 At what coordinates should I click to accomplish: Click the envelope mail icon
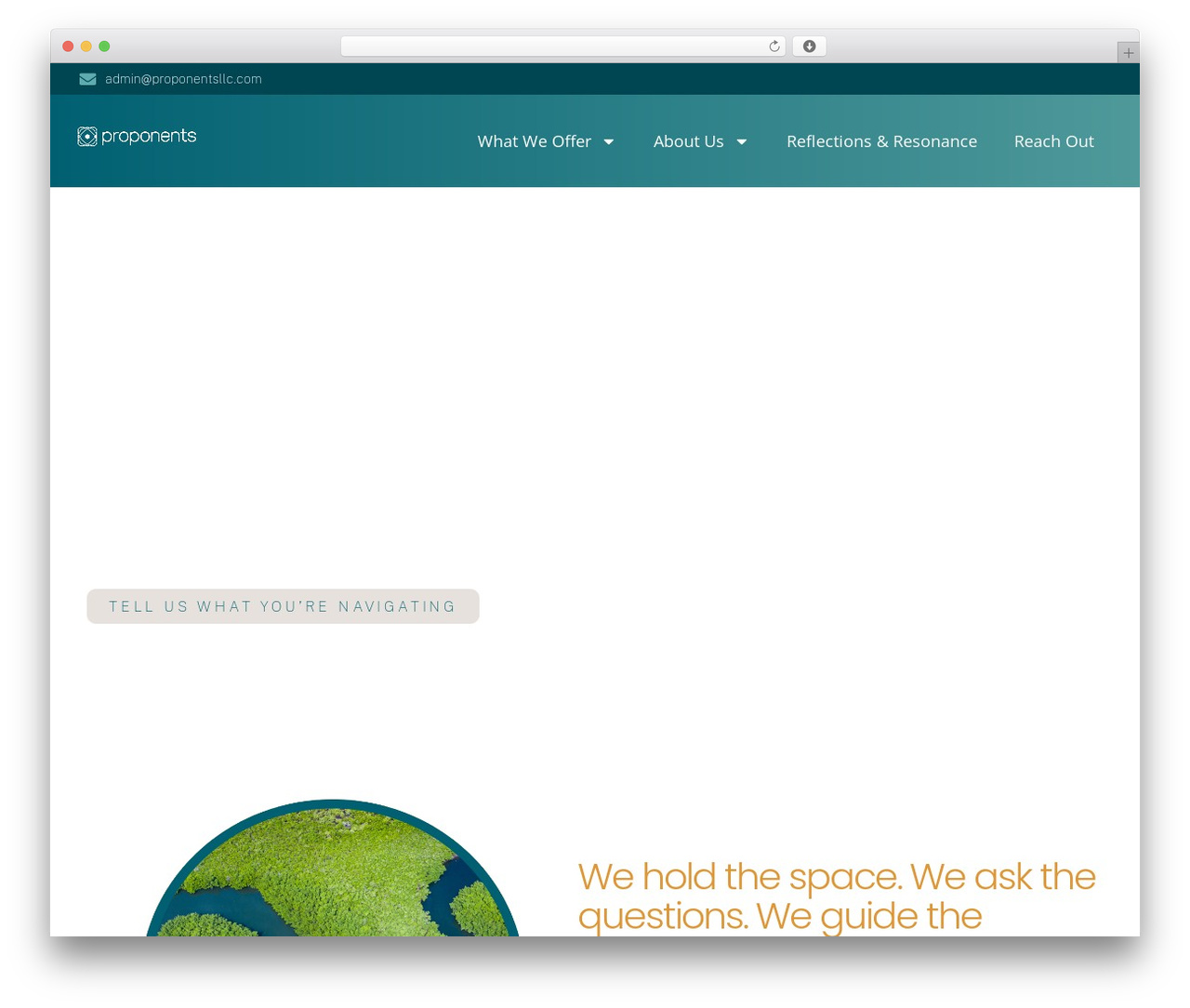[87, 79]
